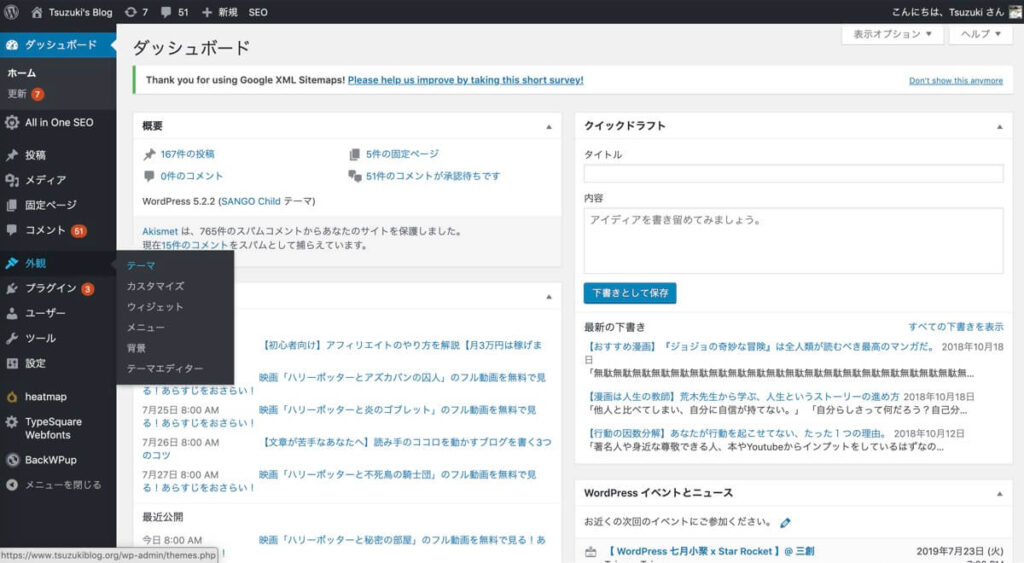Open the updates icon showing 7

131,12
